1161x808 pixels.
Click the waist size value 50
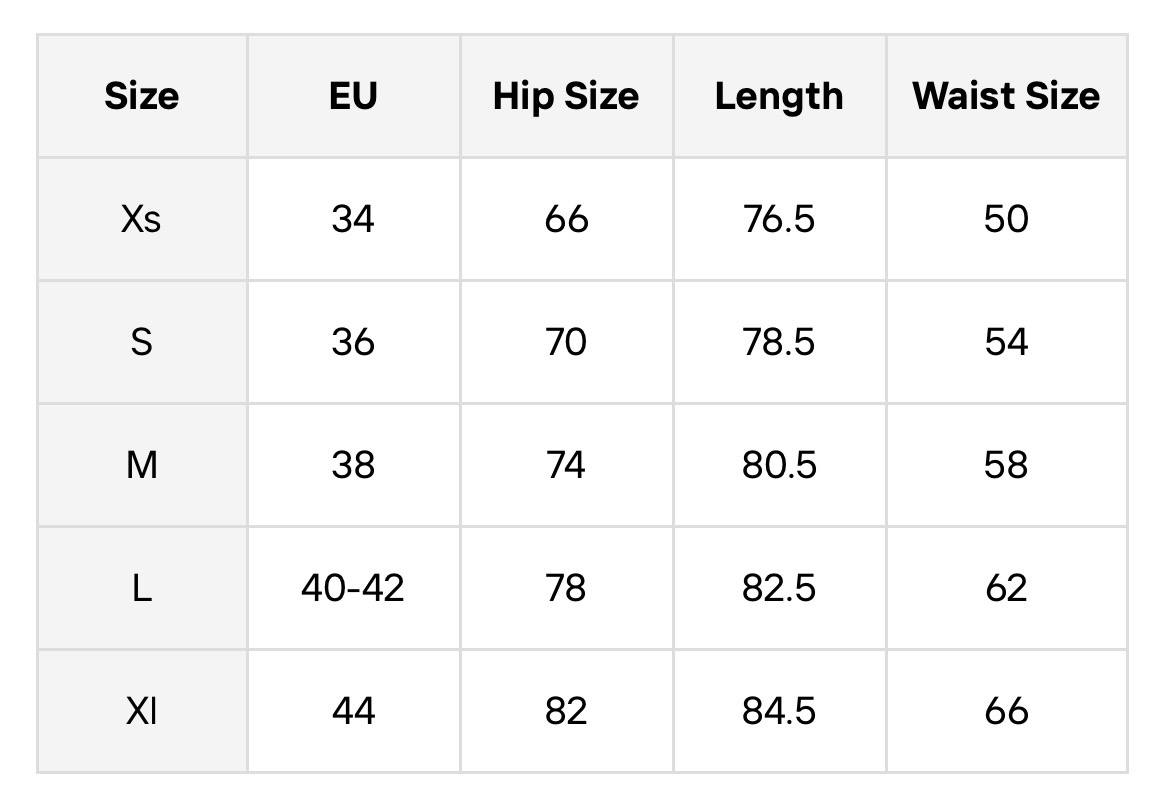coord(1006,219)
